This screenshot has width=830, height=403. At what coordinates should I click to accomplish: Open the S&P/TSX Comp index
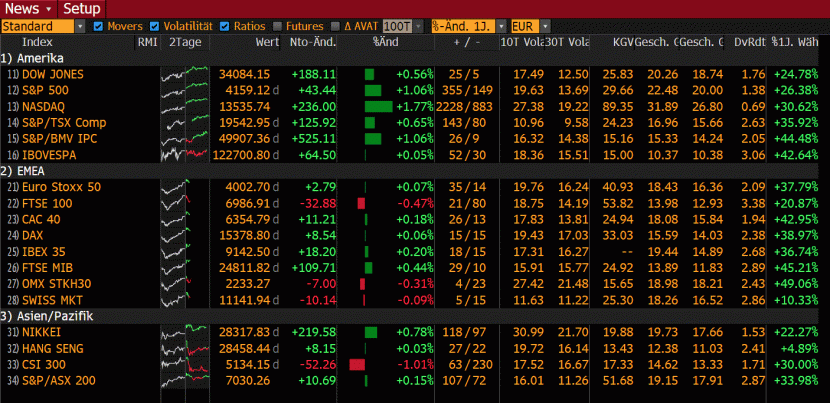click(64, 123)
